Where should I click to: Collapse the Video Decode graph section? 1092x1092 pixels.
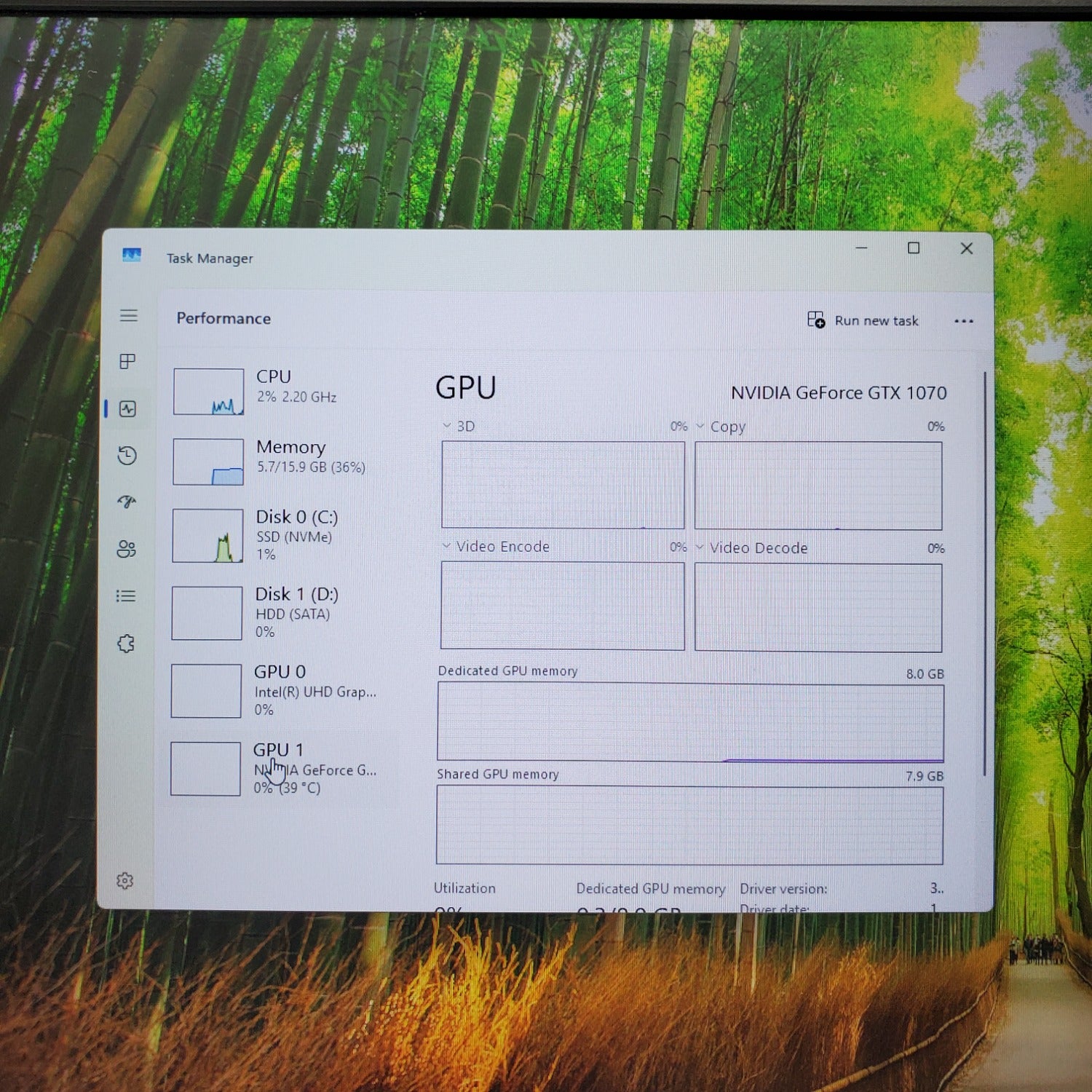pos(700,547)
